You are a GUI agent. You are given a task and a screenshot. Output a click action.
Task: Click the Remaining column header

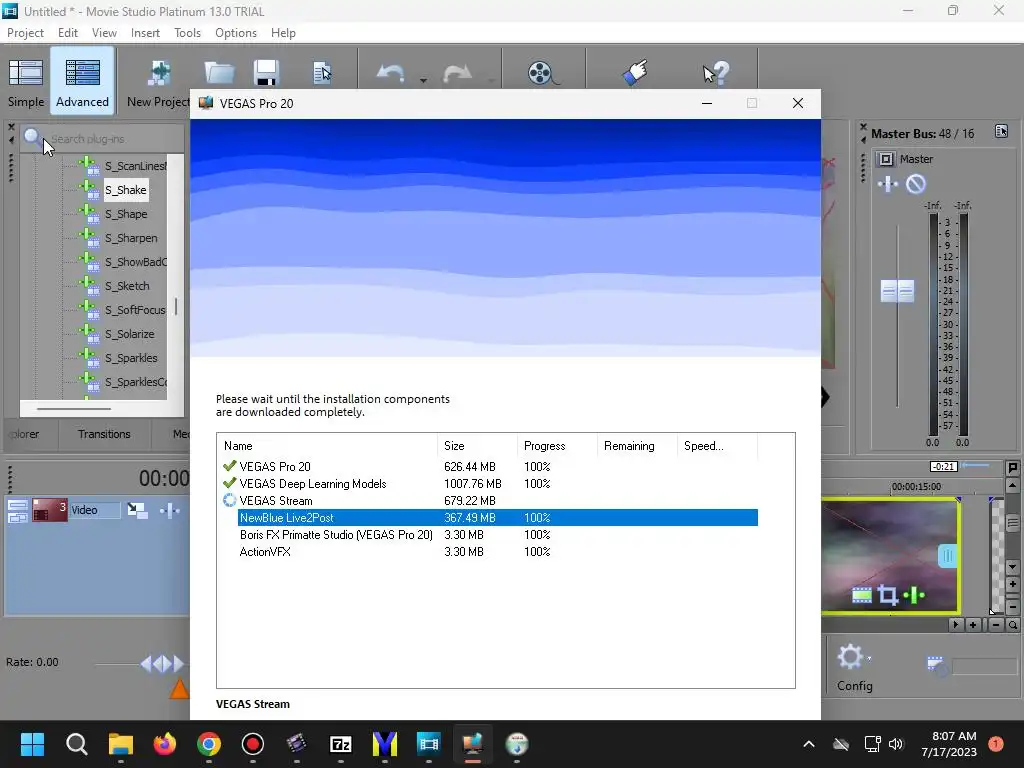coord(637,446)
